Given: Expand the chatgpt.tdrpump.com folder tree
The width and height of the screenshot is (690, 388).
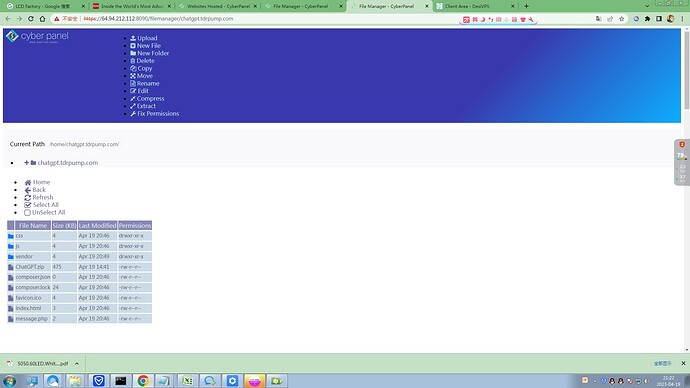Looking at the screenshot, I should (26, 163).
